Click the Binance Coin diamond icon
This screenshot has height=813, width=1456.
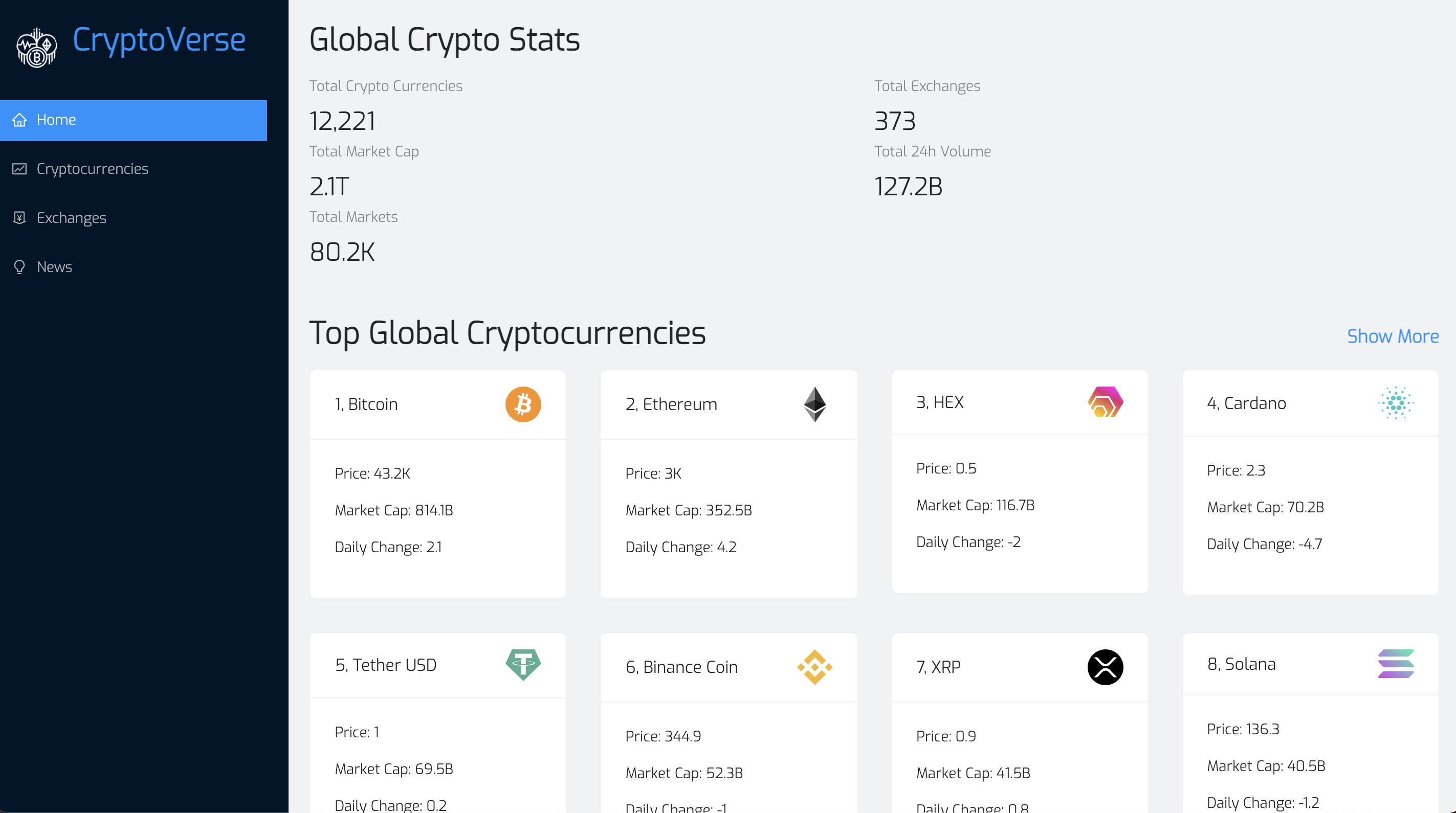click(x=814, y=667)
